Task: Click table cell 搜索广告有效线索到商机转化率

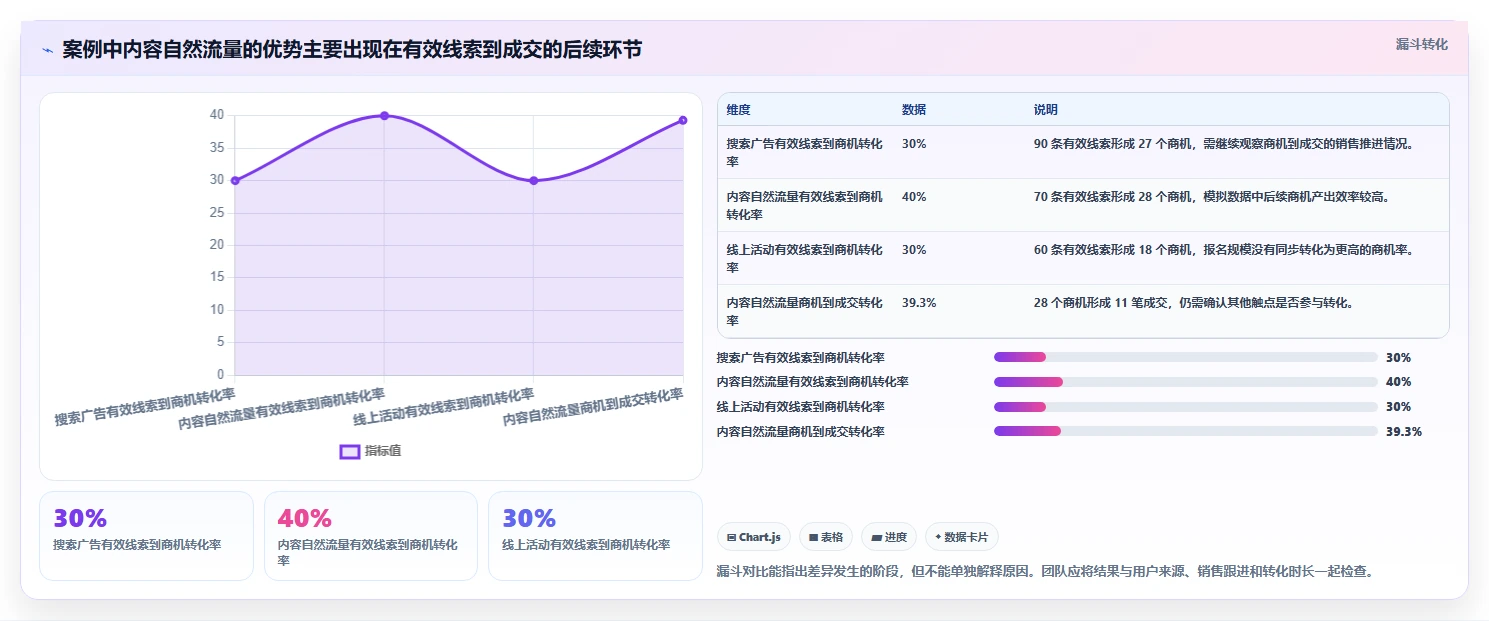Action: pyautogui.click(x=805, y=152)
